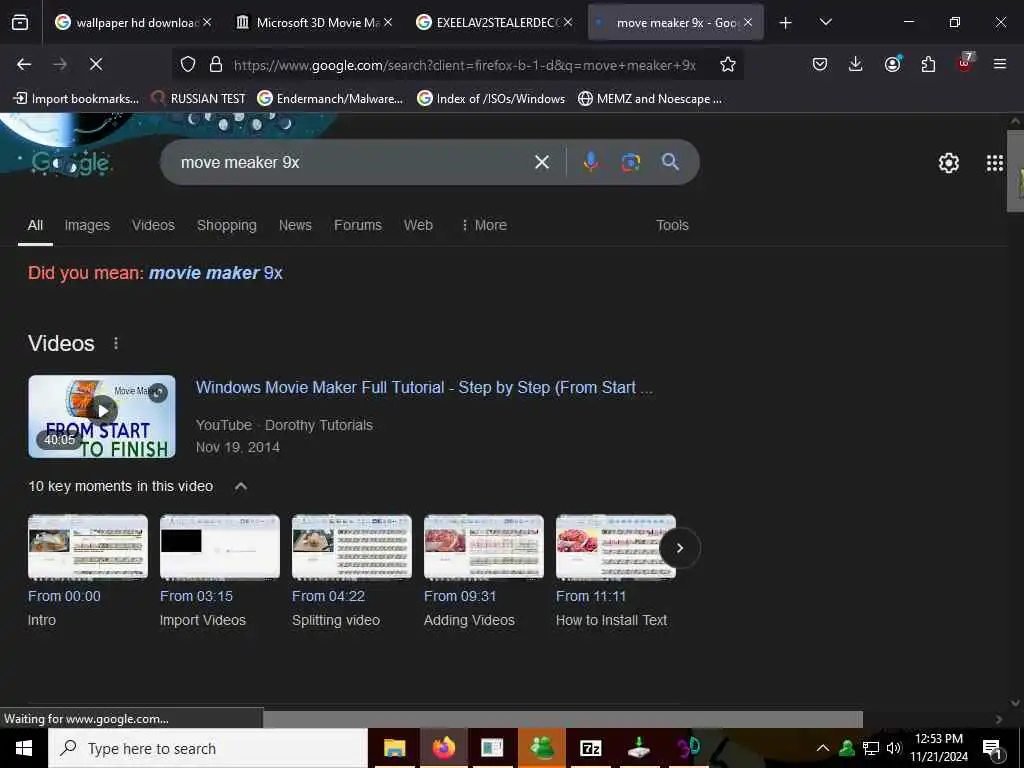This screenshot has height=768, width=1024.
Task: Open the Firefox downloads panel
Action: (856, 64)
